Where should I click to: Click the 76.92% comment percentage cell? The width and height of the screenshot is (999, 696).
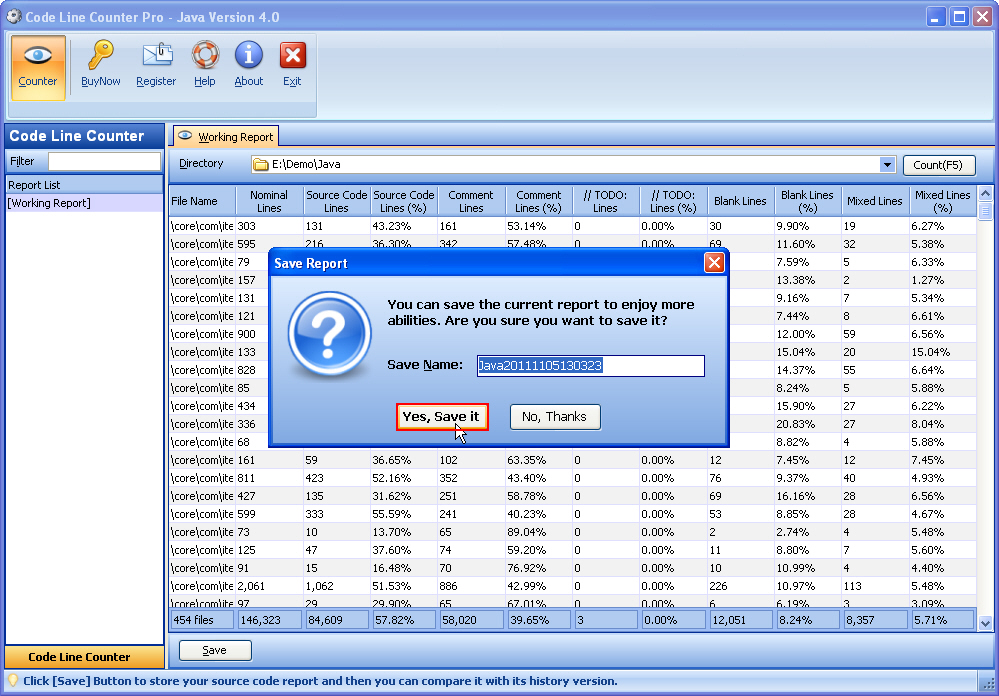click(538, 568)
